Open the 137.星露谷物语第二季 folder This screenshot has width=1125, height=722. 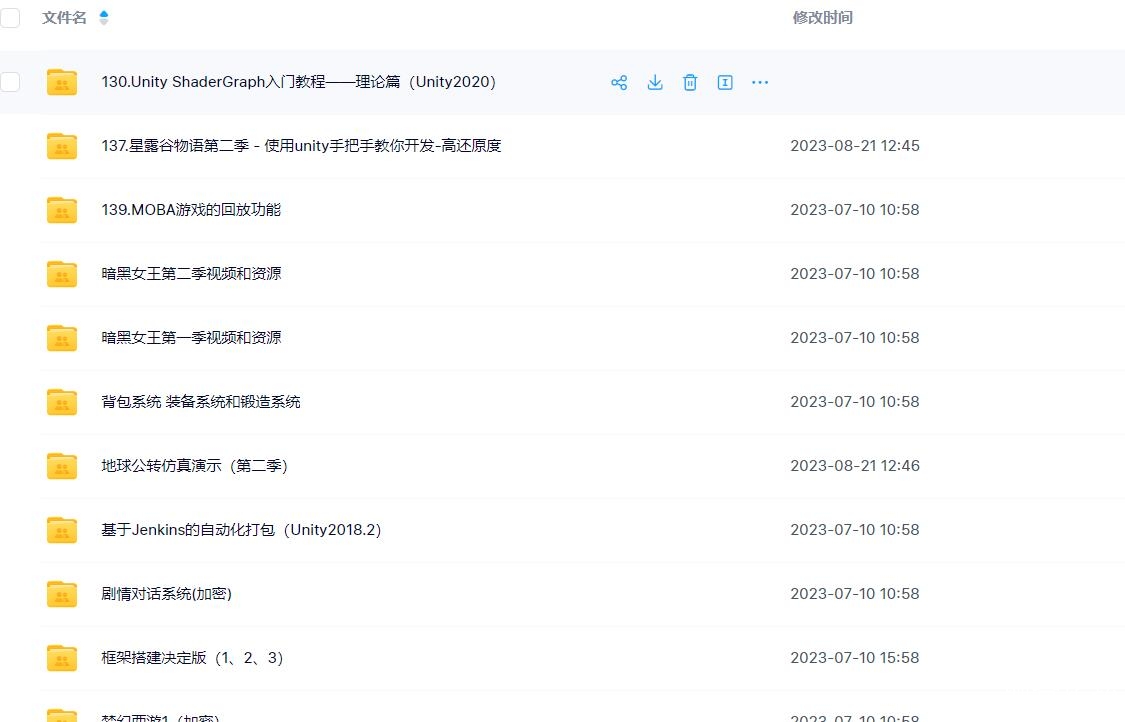(x=301, y=146)
